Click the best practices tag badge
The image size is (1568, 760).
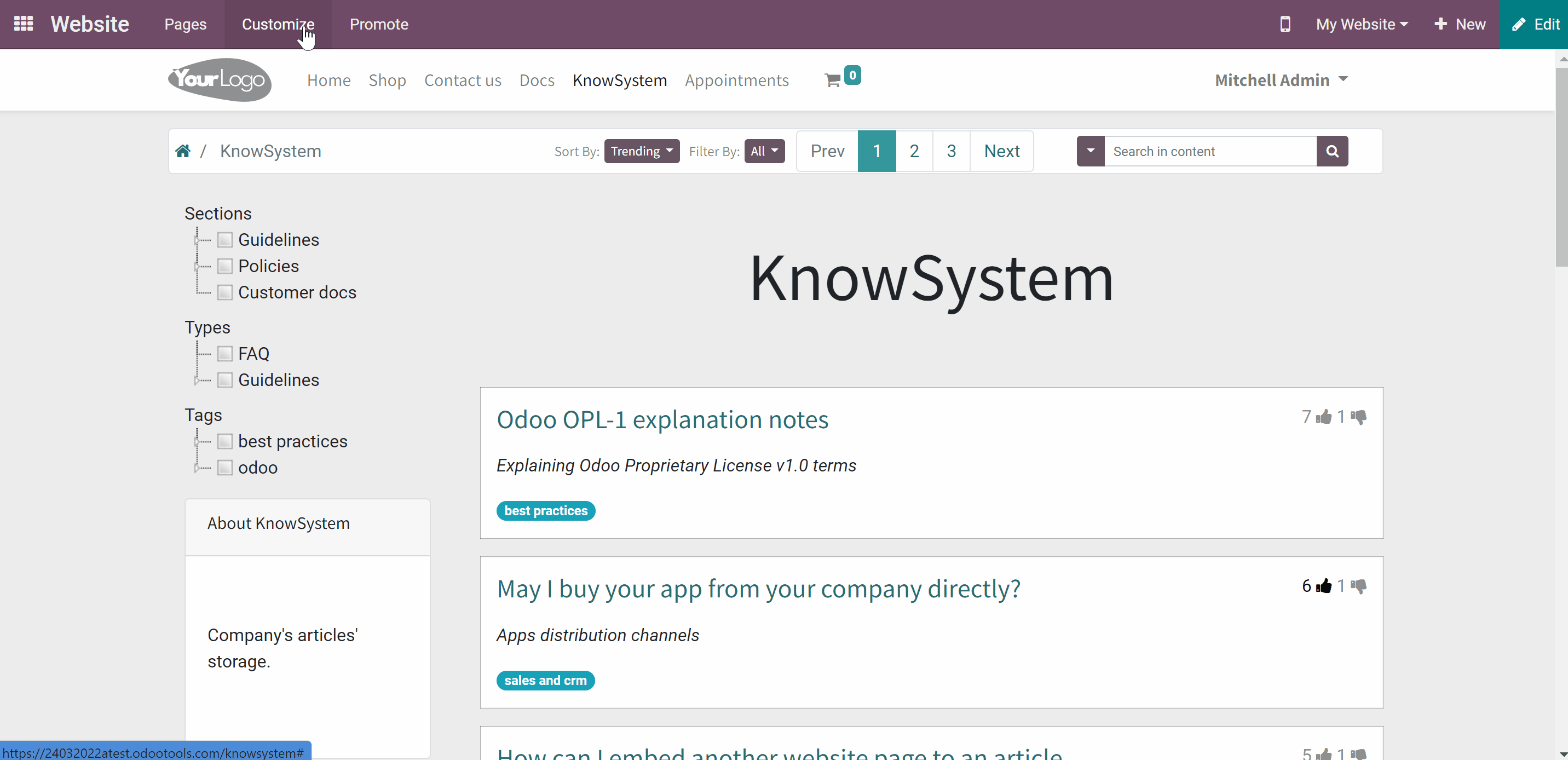click(545, 511)
